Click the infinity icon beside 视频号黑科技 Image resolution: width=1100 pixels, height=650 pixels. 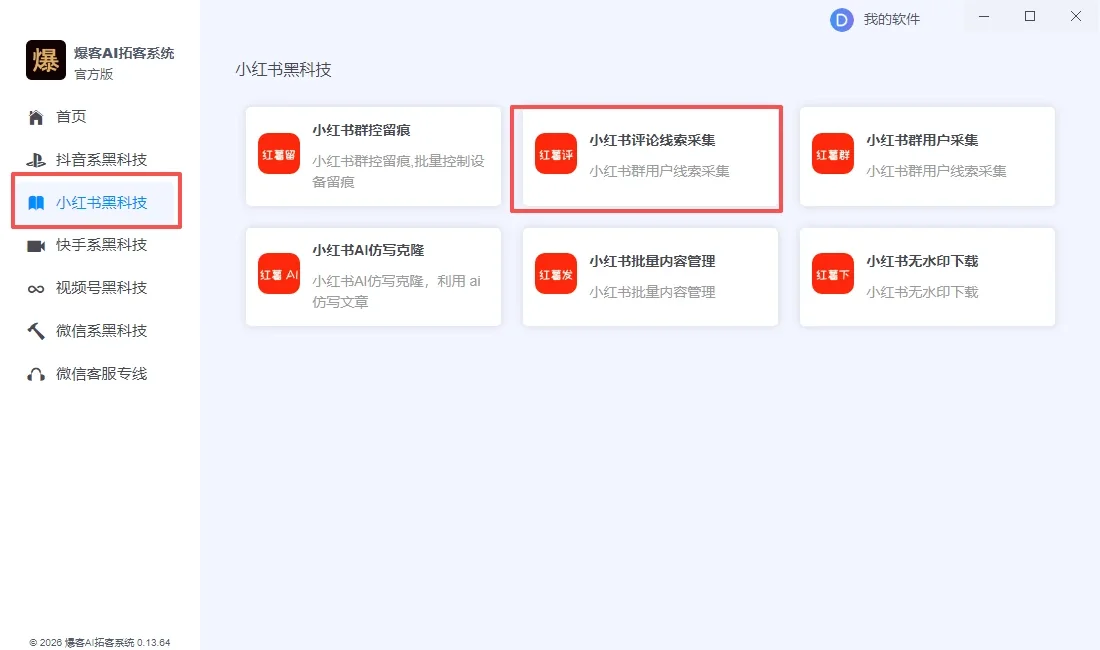tap(36, 289)
